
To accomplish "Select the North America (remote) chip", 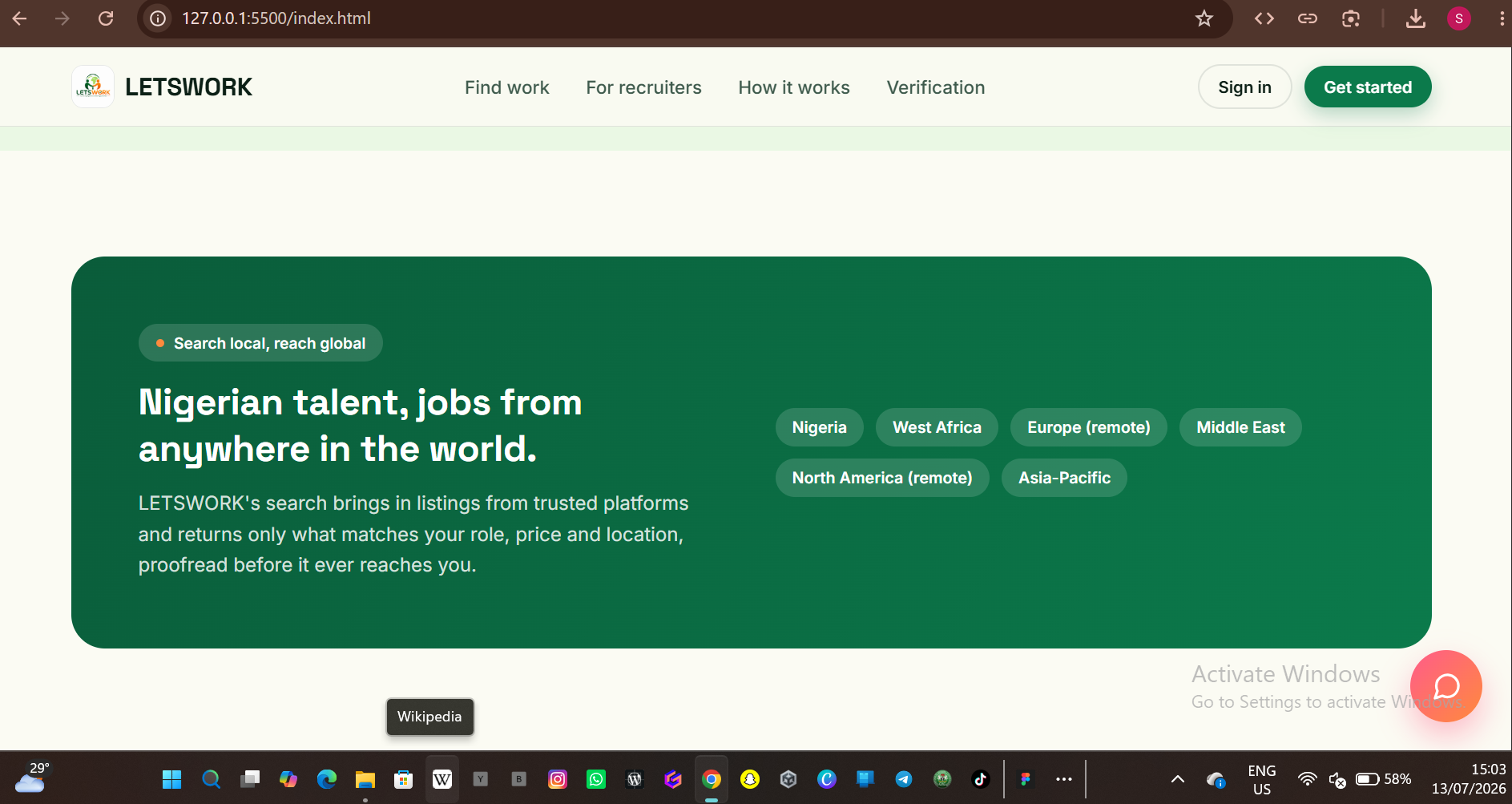I will pos(882,478).
